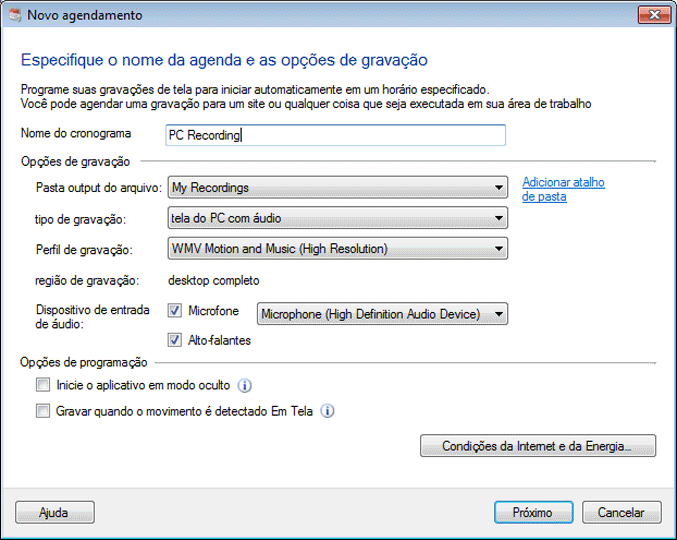Screen dimensions: 677x540
Task: Enable 'Gravar quando o movimento é detectado'
Action: pos(42,410)
